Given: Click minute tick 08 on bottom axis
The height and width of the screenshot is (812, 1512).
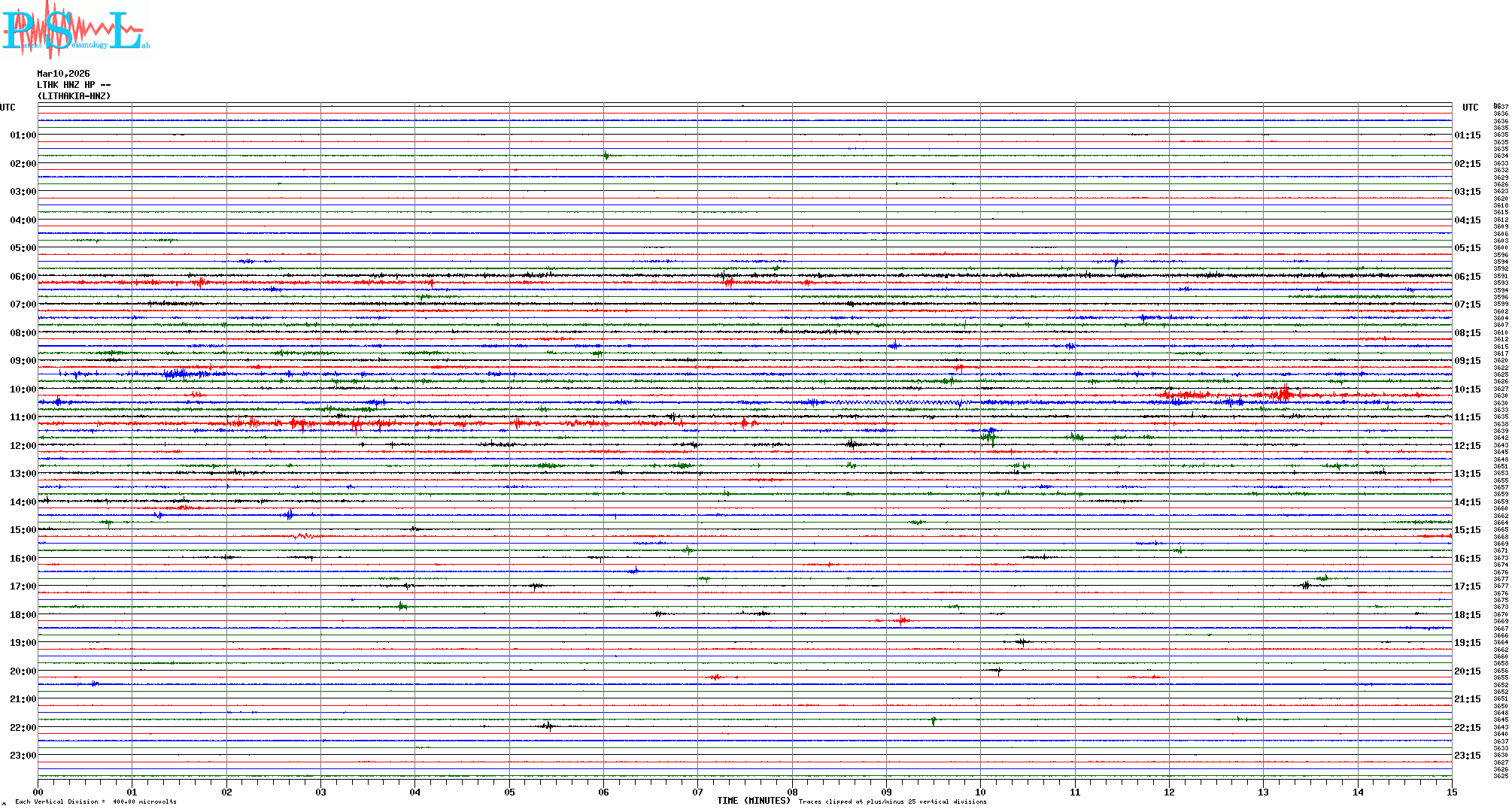Looking at the screenshot, I should click(x=792, y=792).
